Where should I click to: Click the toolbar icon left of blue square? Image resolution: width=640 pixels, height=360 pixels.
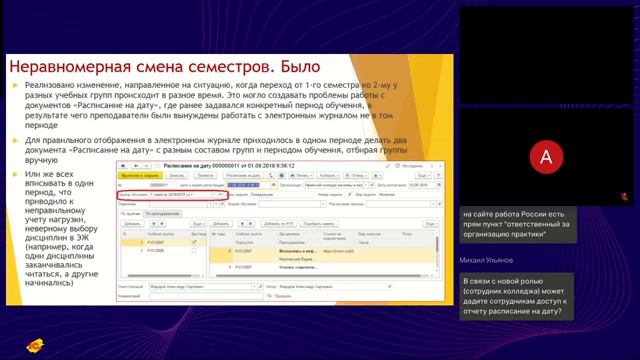(270, 176)
